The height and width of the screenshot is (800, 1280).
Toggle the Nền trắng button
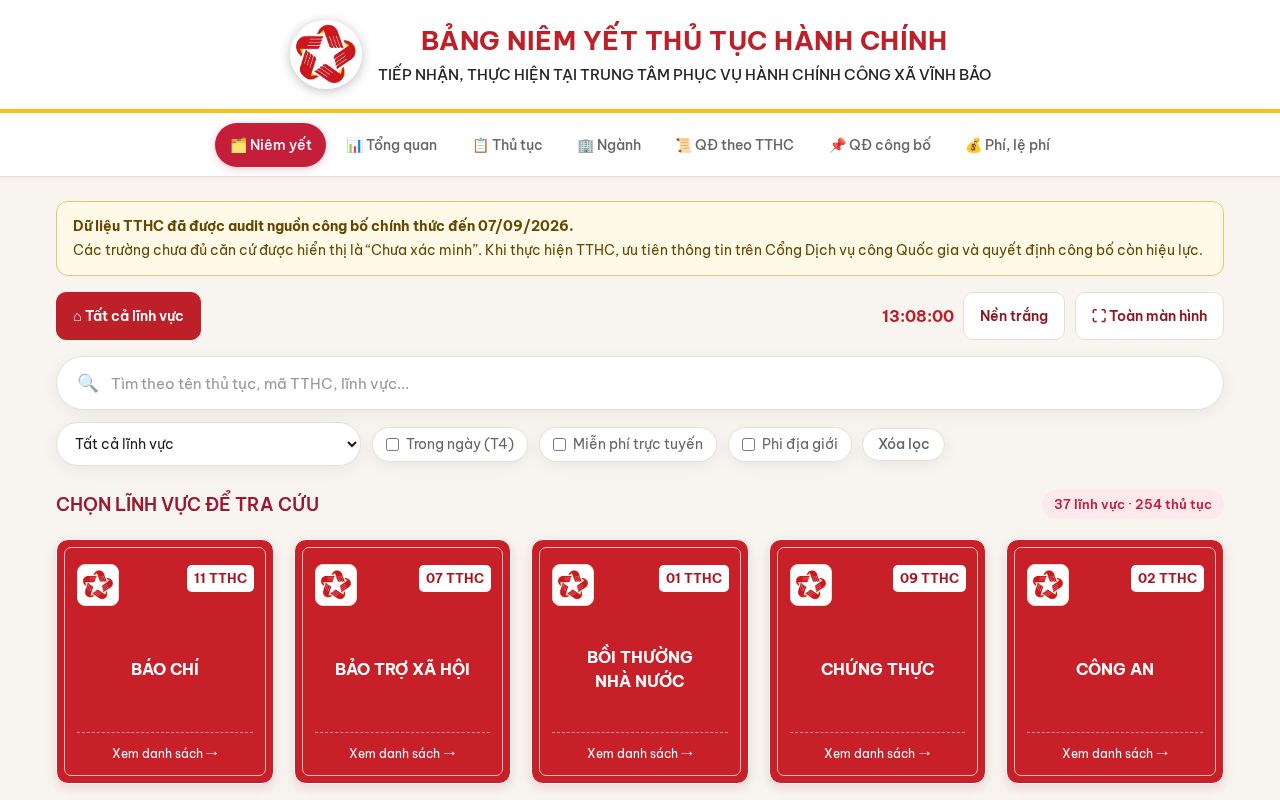click(x=1014, y=316)
